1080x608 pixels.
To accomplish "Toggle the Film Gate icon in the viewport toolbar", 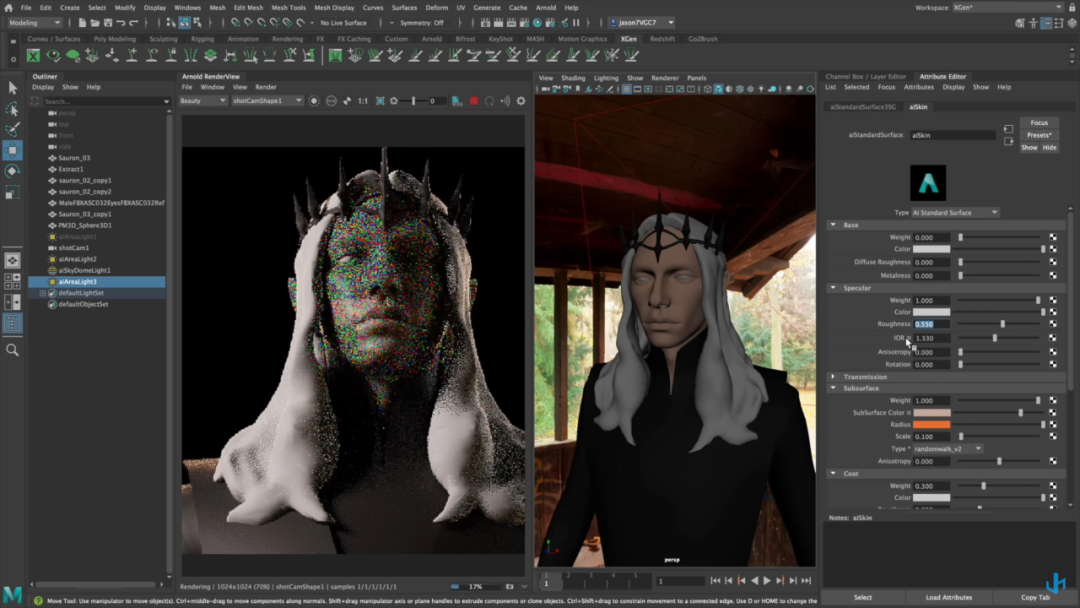I will (637, 89).
